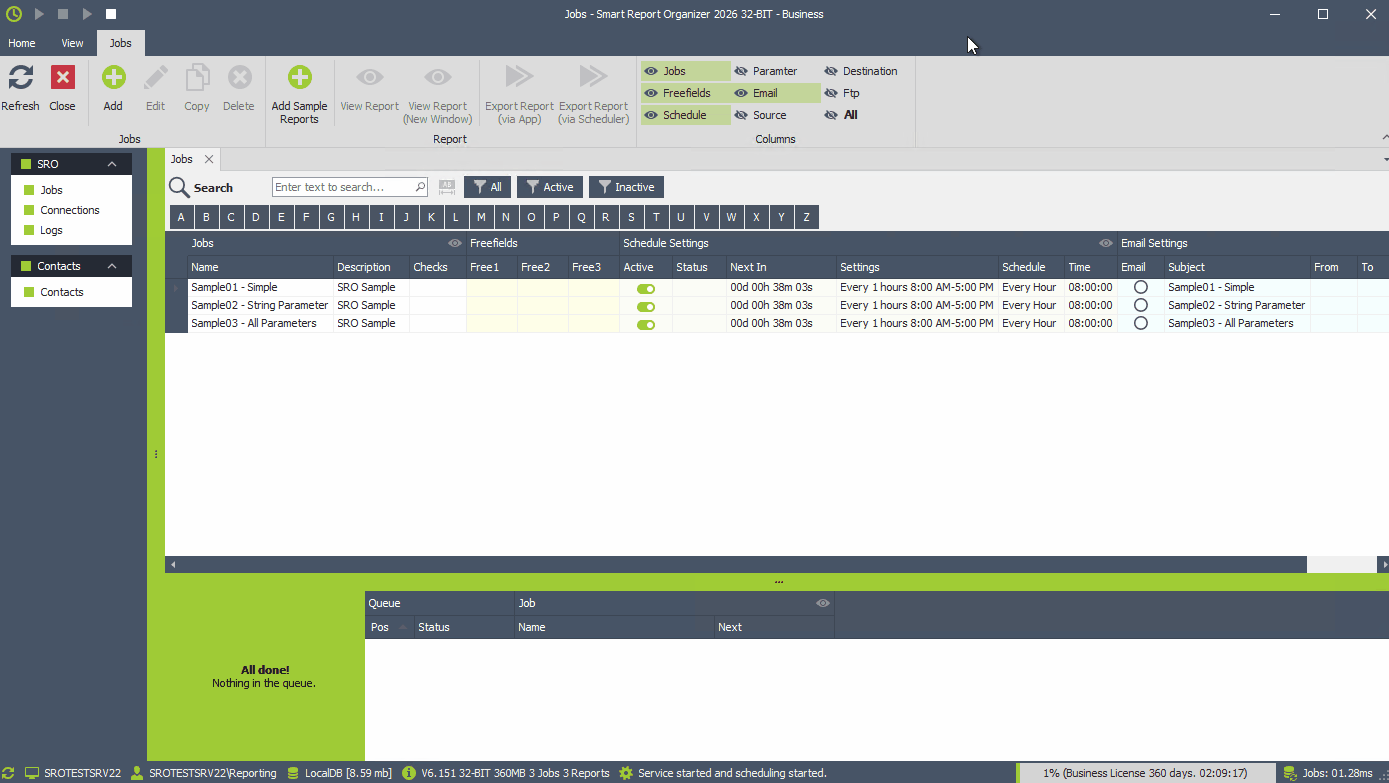Select the Add job icon
Viewport: 1389px width, 783px height.
[113, 78]
